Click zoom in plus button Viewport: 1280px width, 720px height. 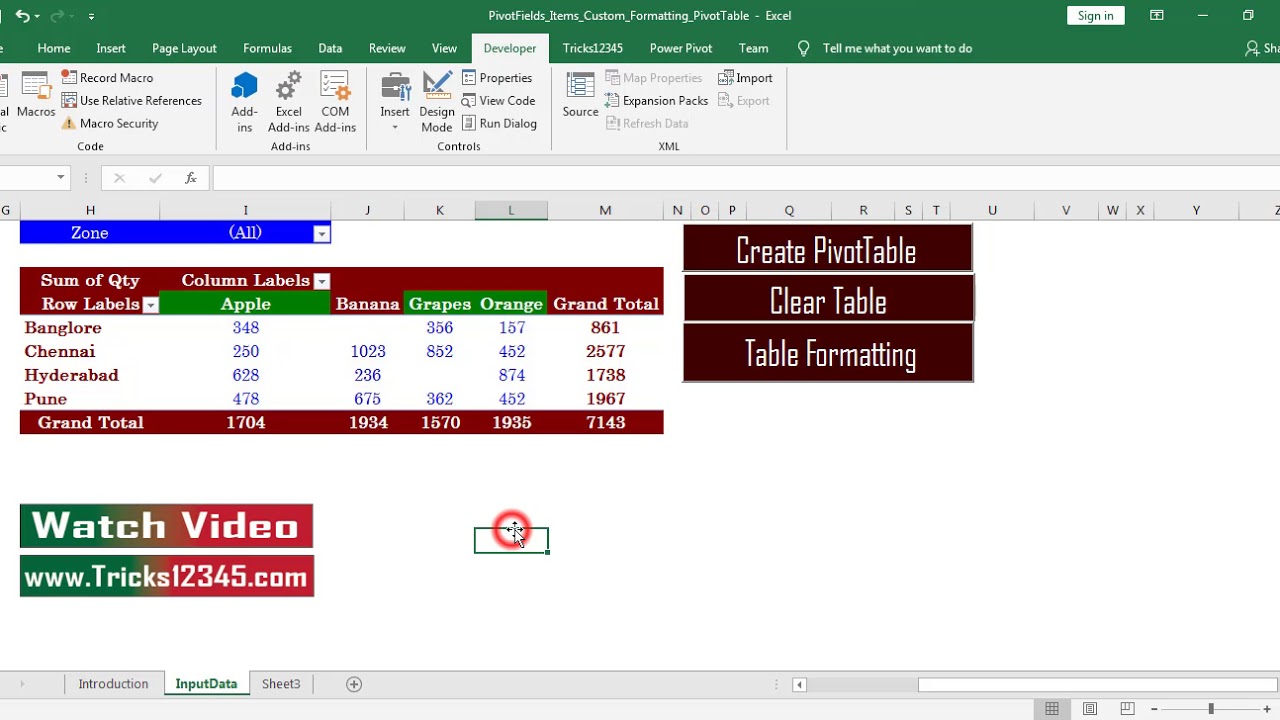pos(1267,709)
